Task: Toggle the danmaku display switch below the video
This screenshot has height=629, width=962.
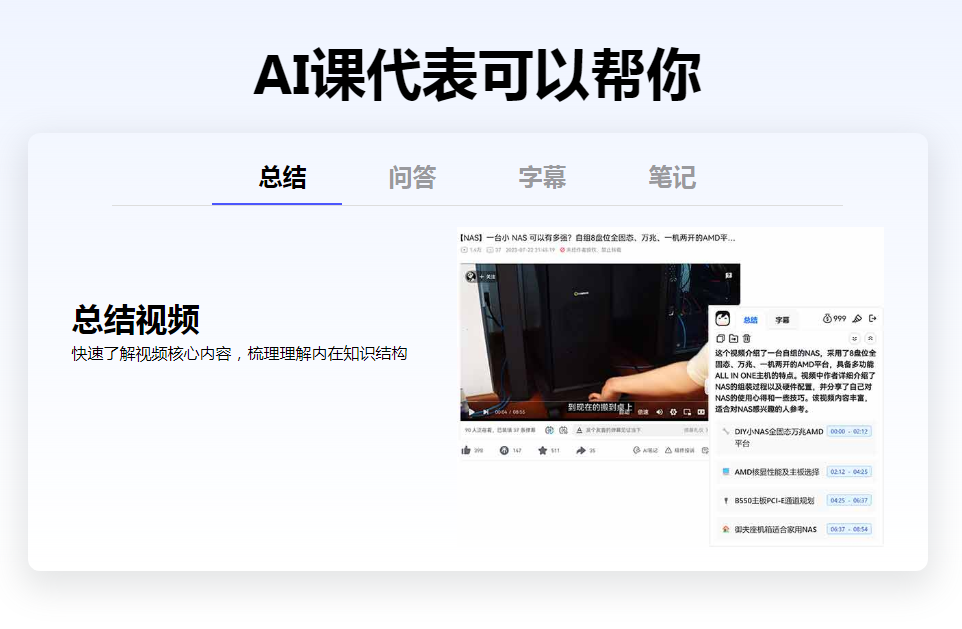Action: click(x=550, y=430)
